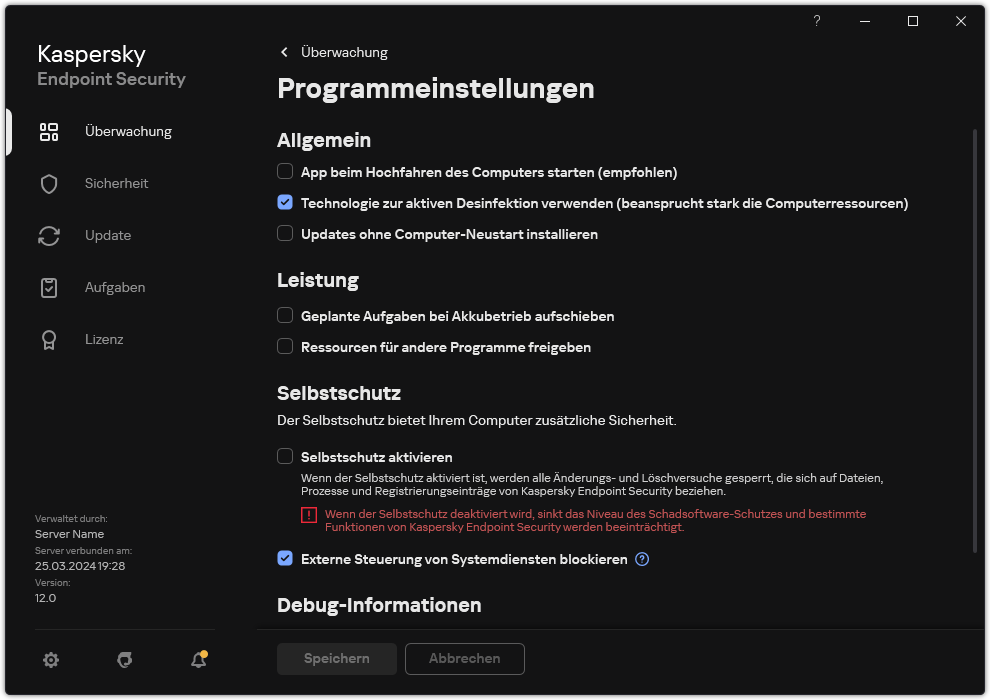Enable Selbstschutz aktivieren

pos(285,456)
